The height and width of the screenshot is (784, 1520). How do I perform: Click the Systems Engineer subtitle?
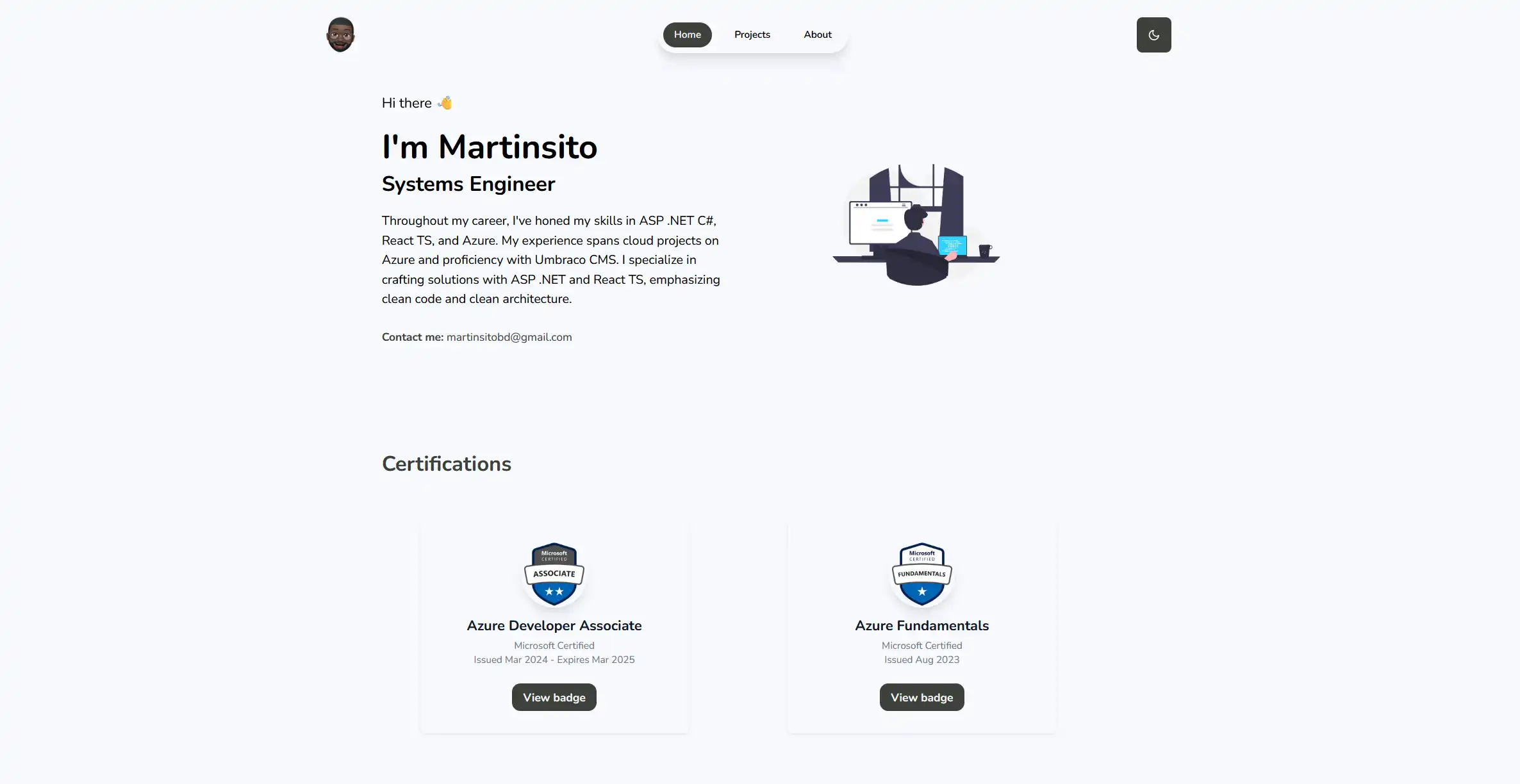point(468,184)
